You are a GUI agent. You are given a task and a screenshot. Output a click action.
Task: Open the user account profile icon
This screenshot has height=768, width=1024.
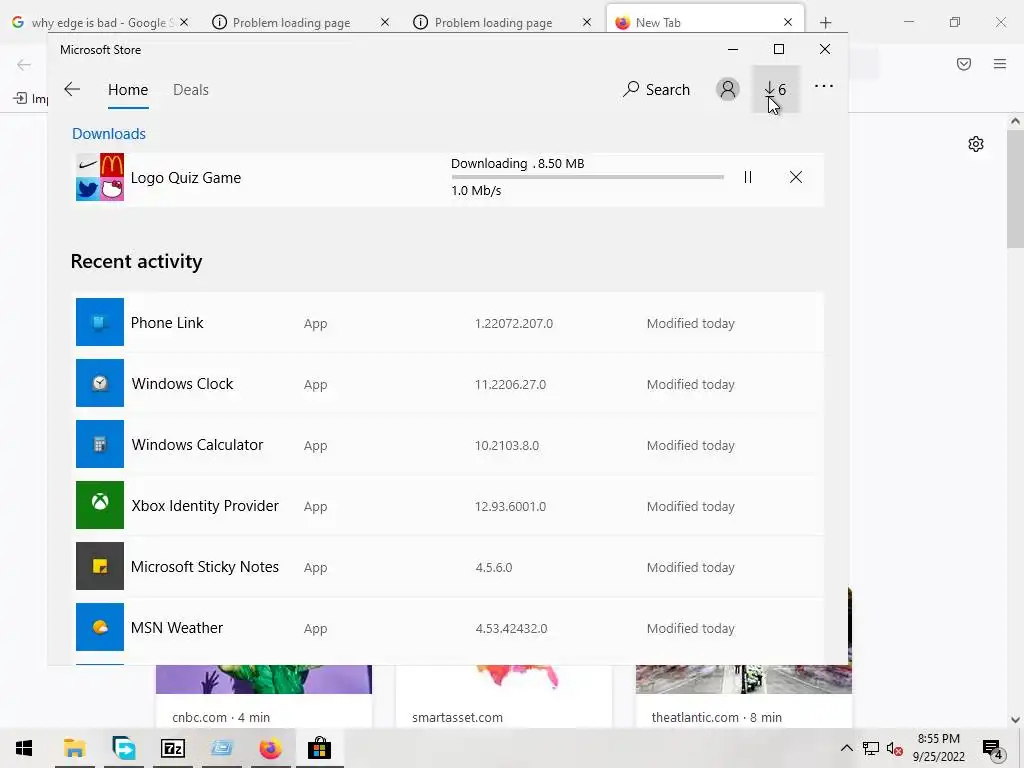[728, 89]
